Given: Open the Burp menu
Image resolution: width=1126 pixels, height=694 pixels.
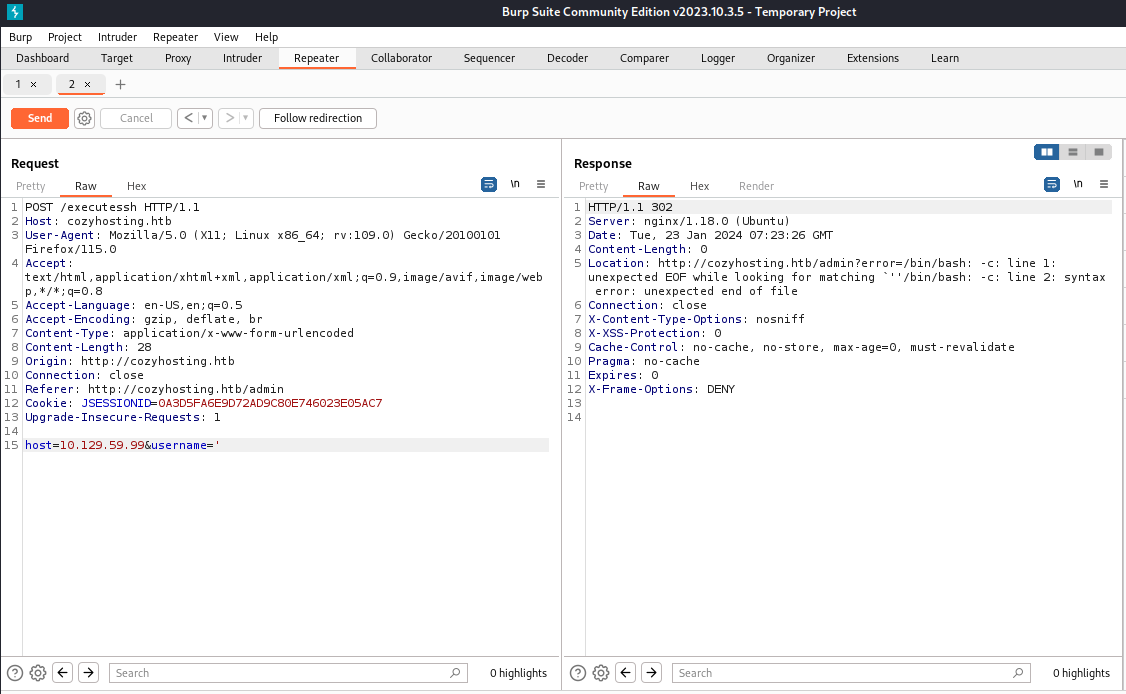Looking at the screenshot, I should [21, 37].
